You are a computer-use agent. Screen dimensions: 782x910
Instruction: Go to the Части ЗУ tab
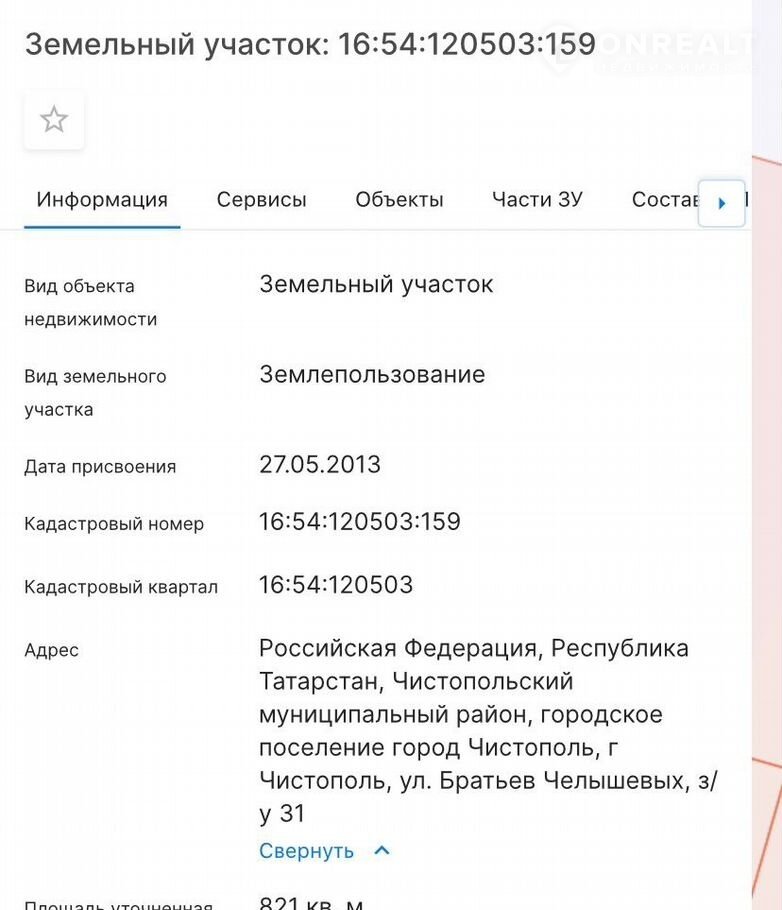click(x=537, y=199)
